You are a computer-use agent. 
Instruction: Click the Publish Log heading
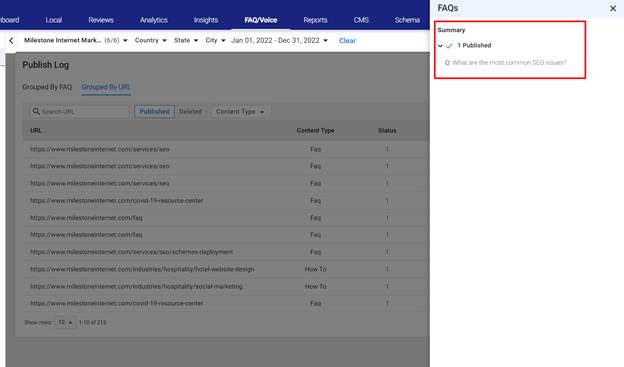(45, 65)
